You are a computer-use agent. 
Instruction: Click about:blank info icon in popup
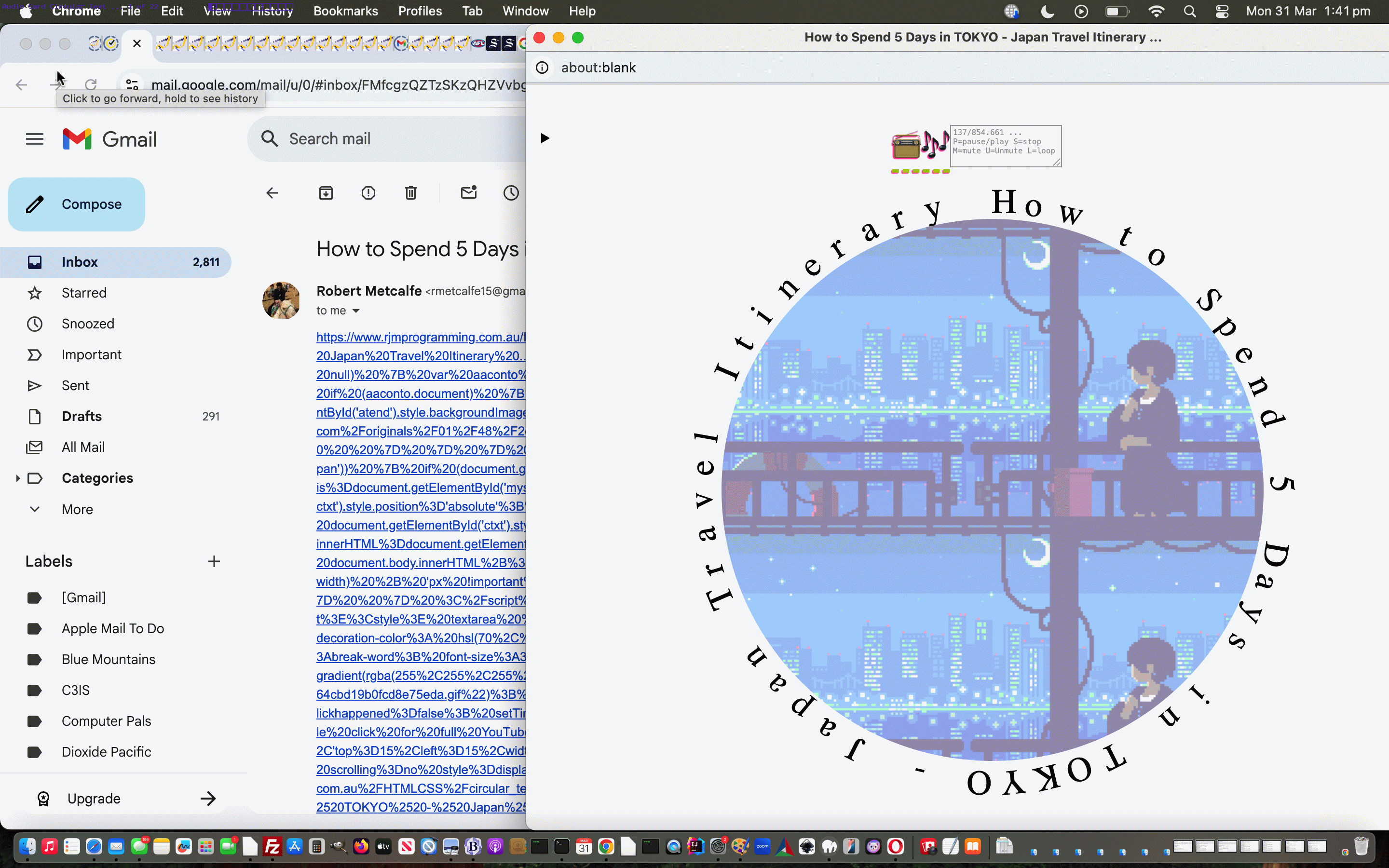click(x=542, y=68)
